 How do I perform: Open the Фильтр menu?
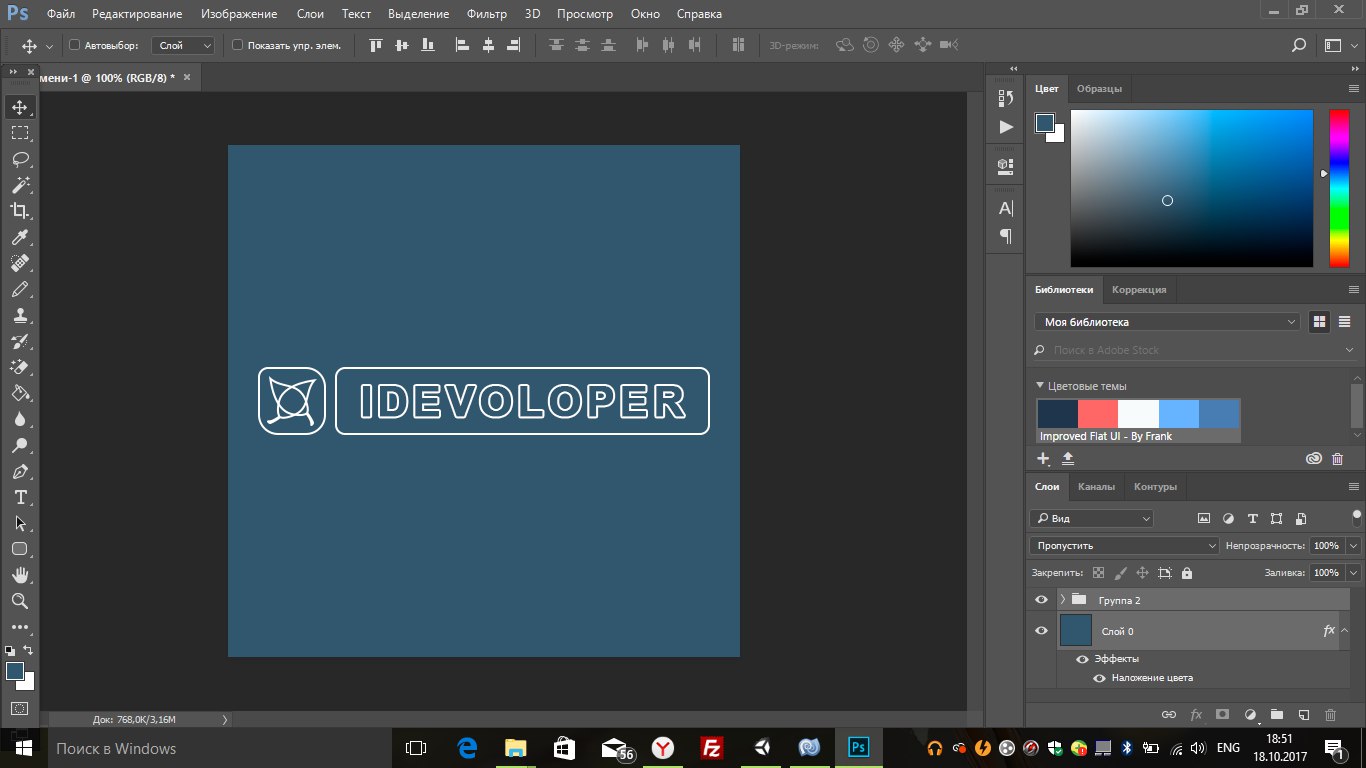pos(487,14)
